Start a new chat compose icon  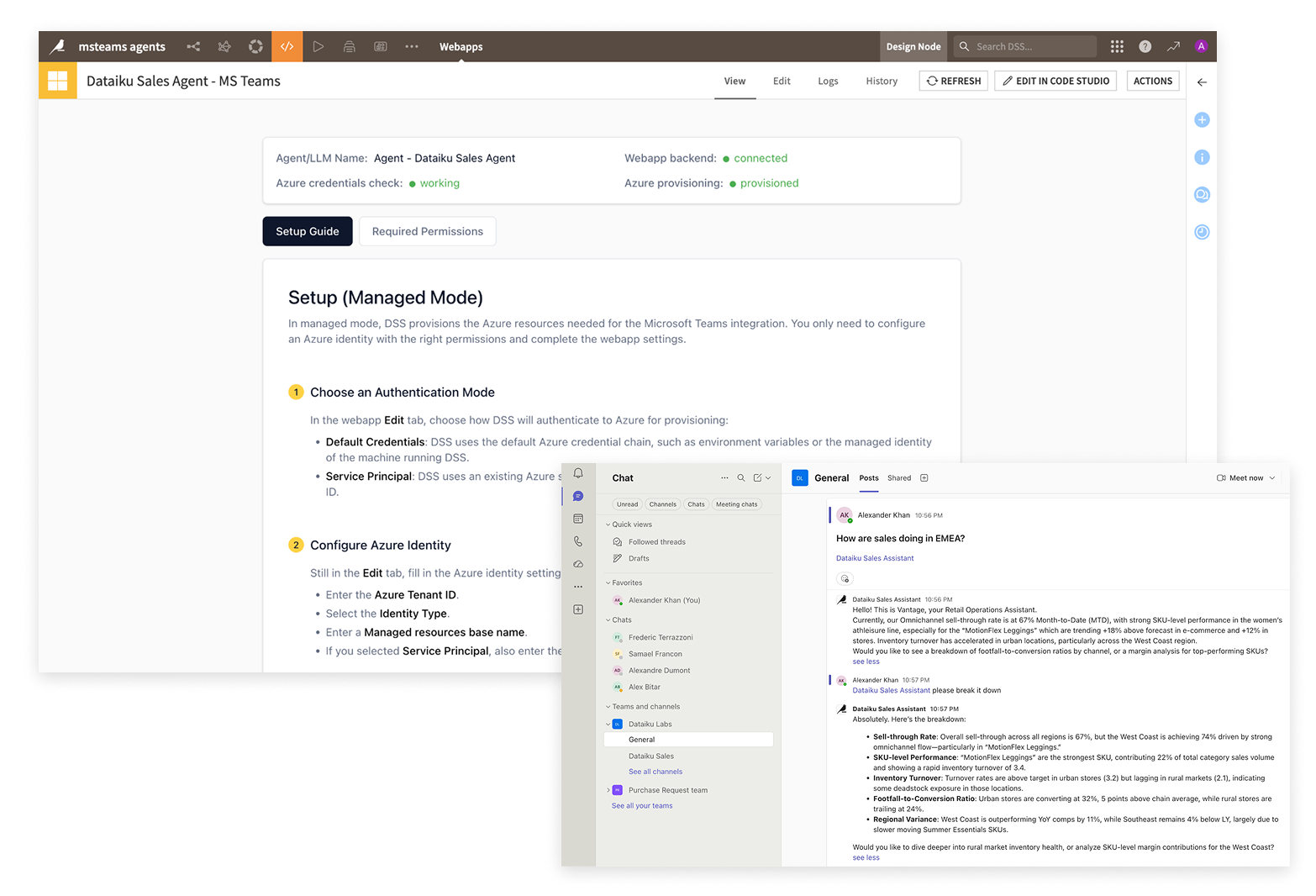click(757, 477)
